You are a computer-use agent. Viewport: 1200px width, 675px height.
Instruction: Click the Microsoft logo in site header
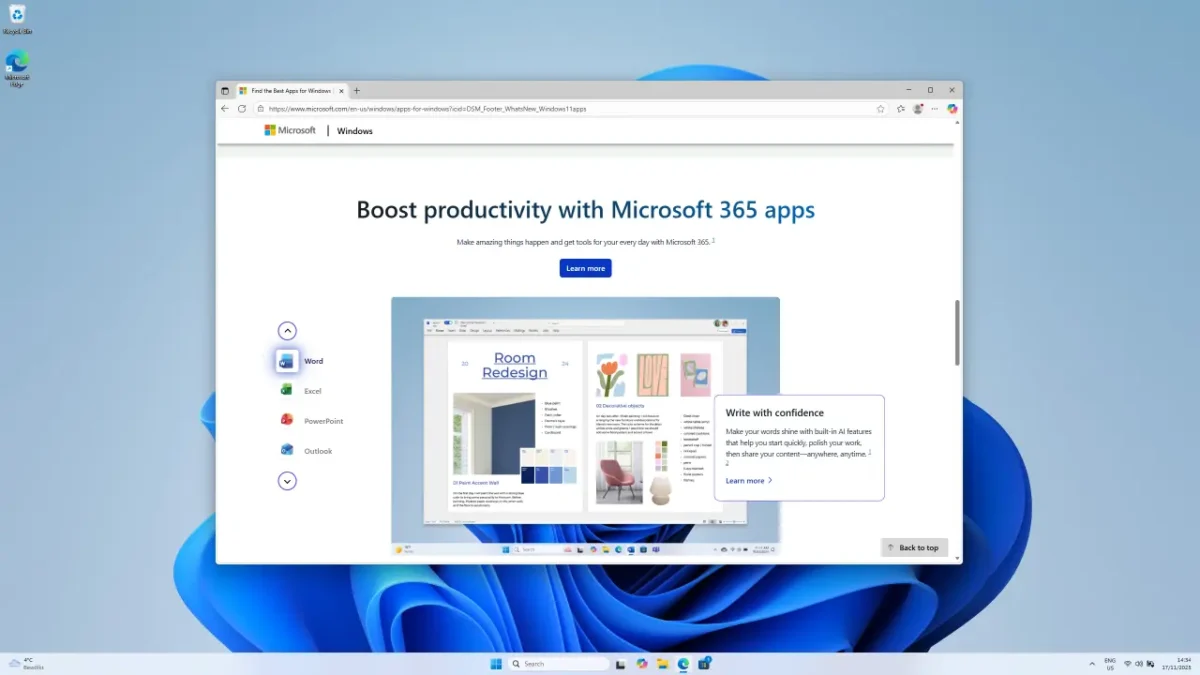pyautogui.click(x=290, y=130)
